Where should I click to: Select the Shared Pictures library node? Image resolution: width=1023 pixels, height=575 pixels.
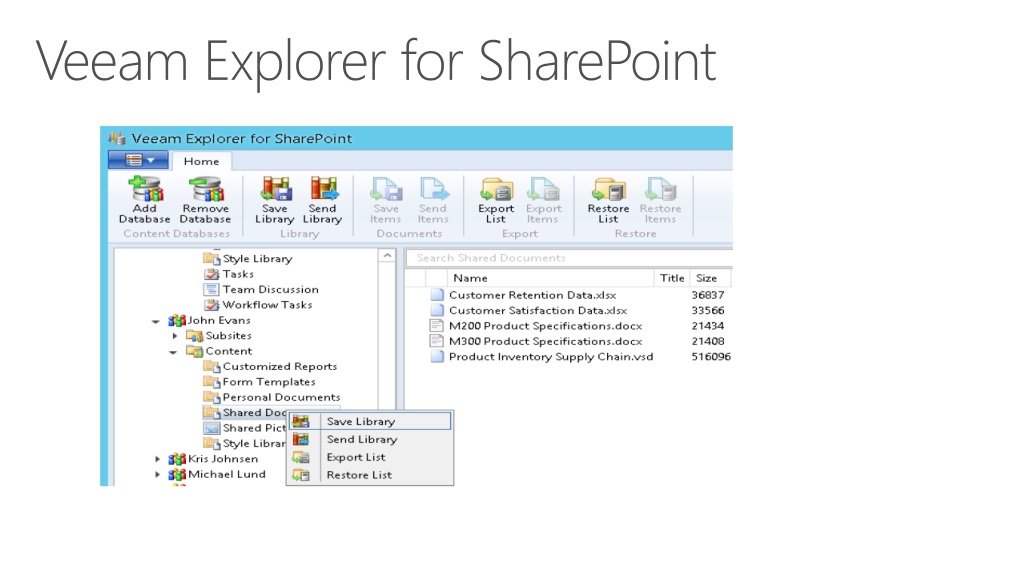245,428
